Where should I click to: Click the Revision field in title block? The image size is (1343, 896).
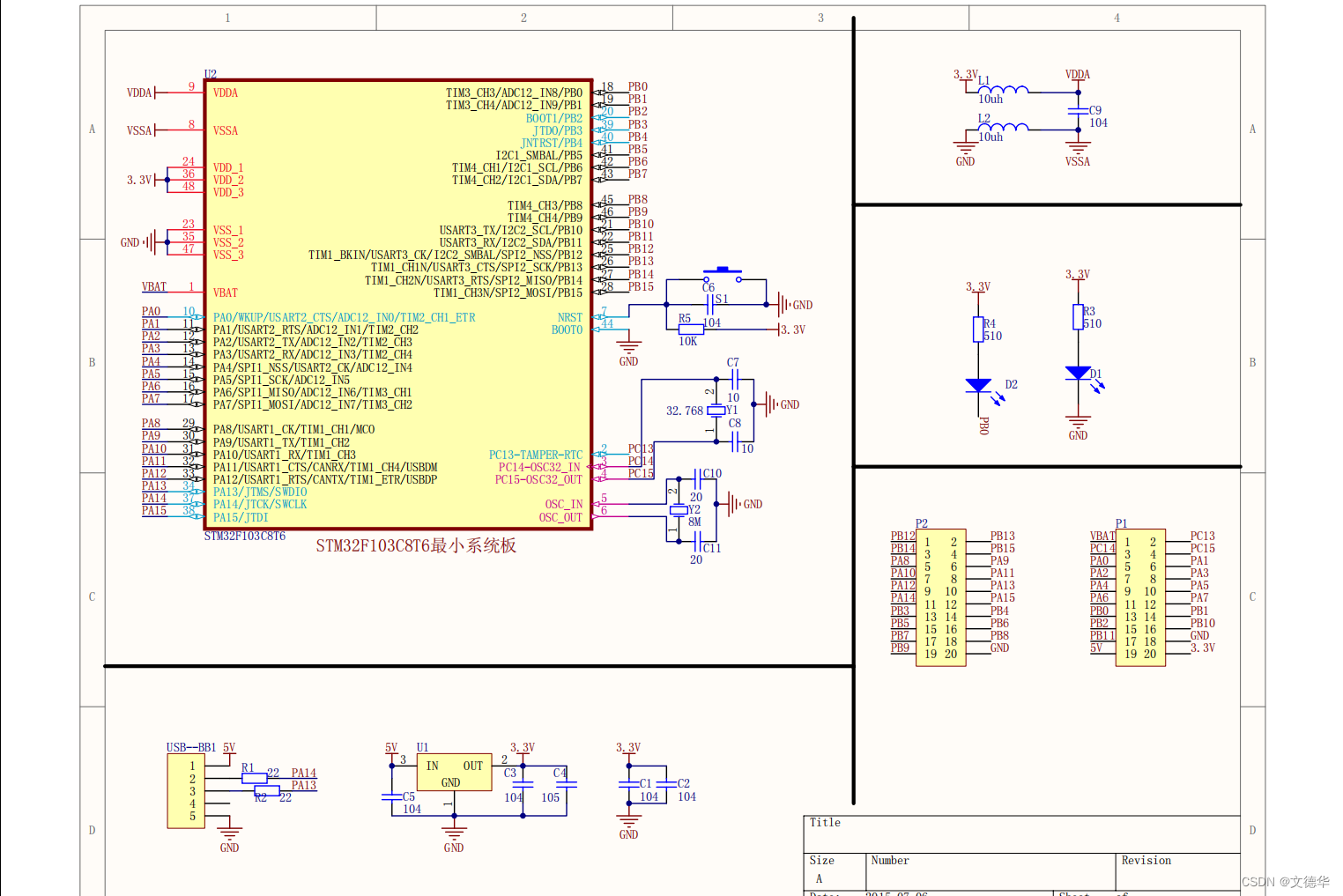coord(1177,871)
